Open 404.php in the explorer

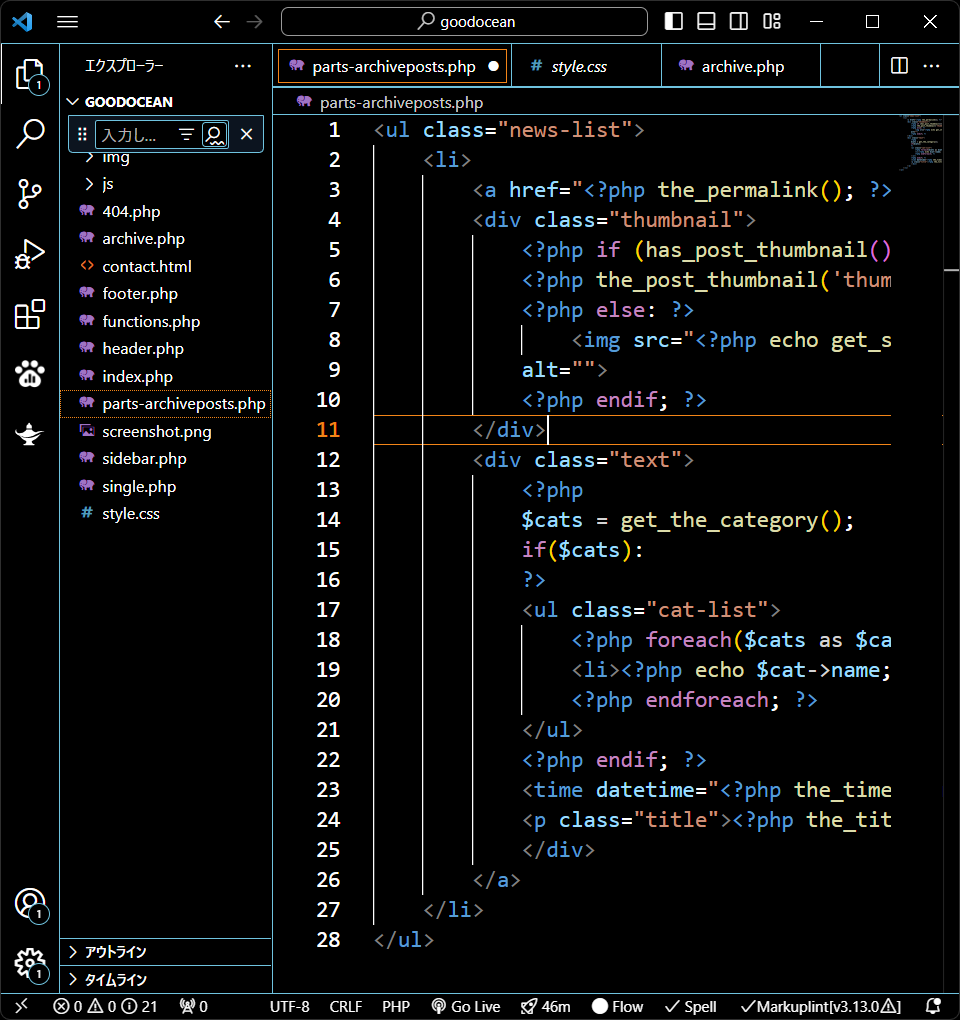(x=166, y=211)
